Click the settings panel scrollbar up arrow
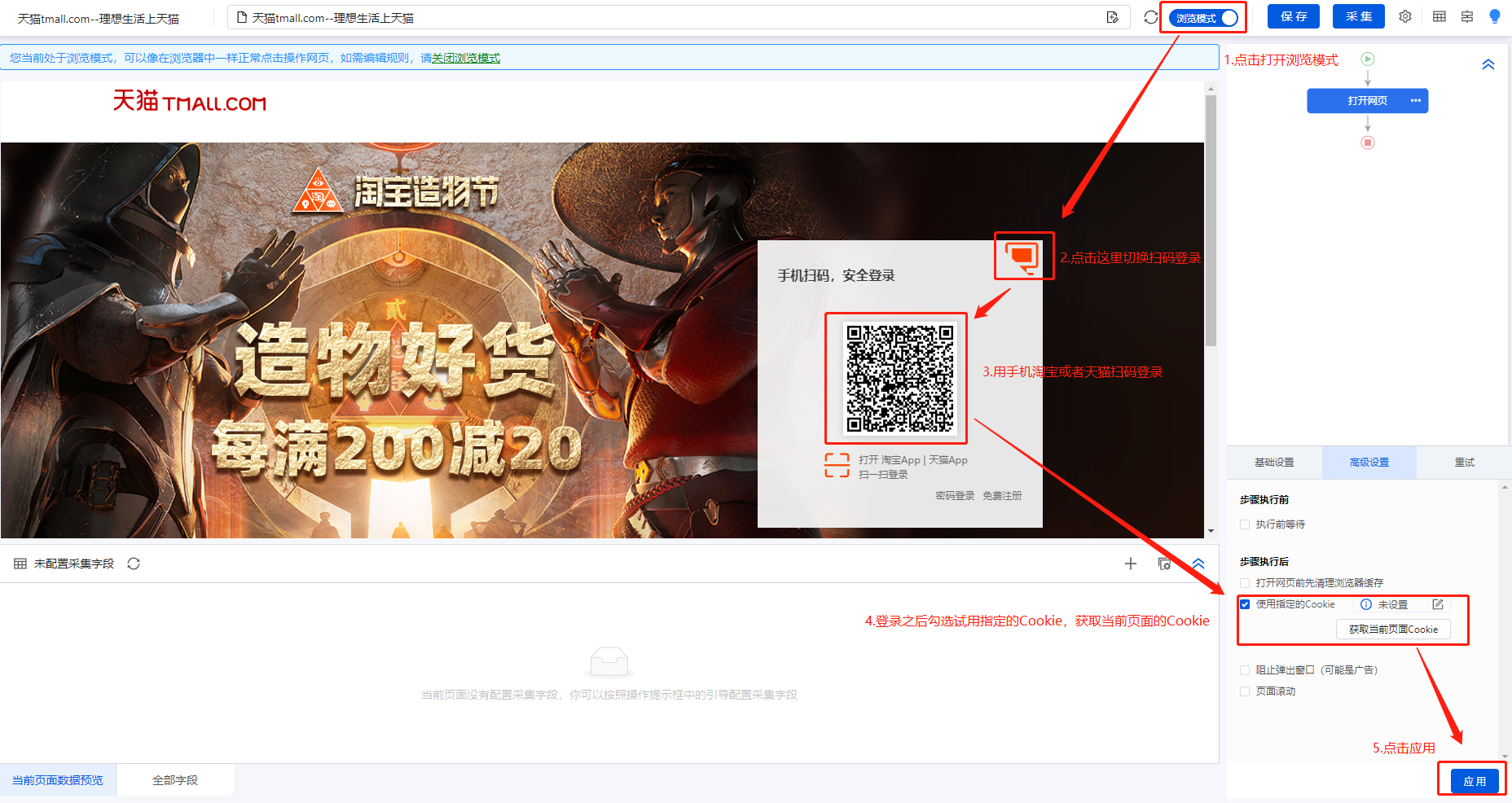Image resolution: width=1512 pixels, height=803 pixels. [1505, 488]
